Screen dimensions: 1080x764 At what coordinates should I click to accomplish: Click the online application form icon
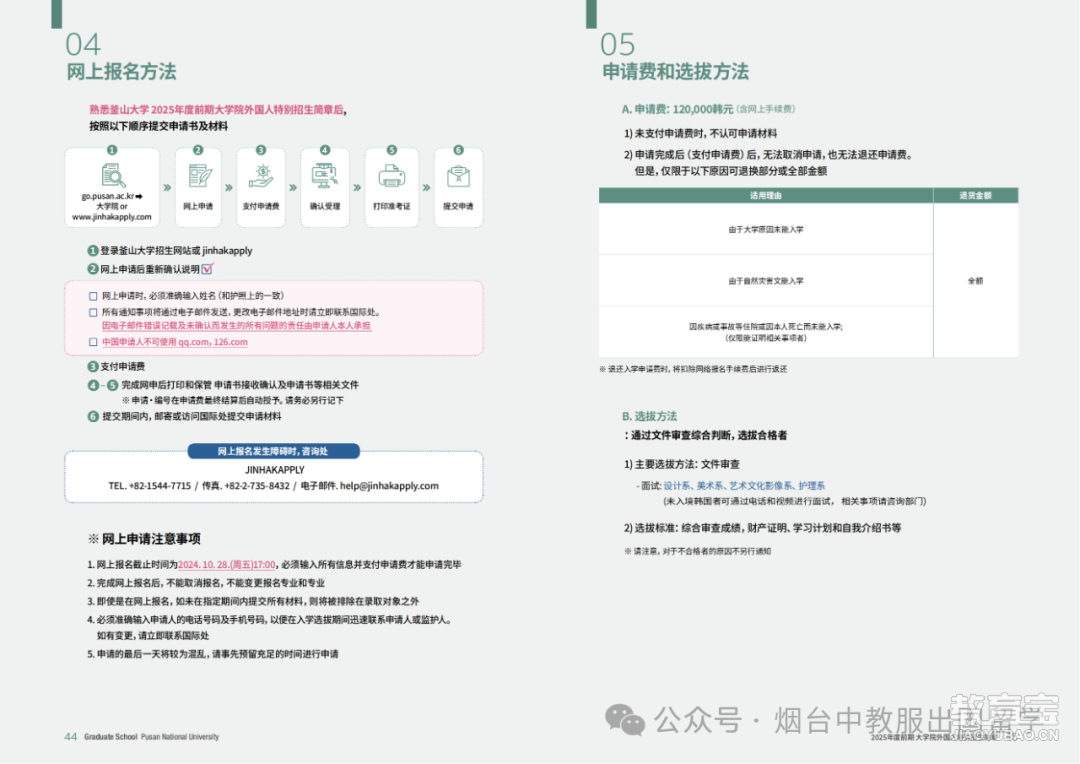pyautogui.click(x=200, y=176)
